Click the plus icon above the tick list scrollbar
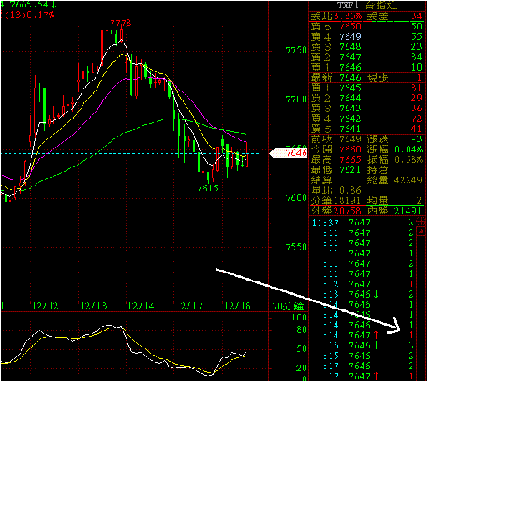 click(x=421, y=221)
